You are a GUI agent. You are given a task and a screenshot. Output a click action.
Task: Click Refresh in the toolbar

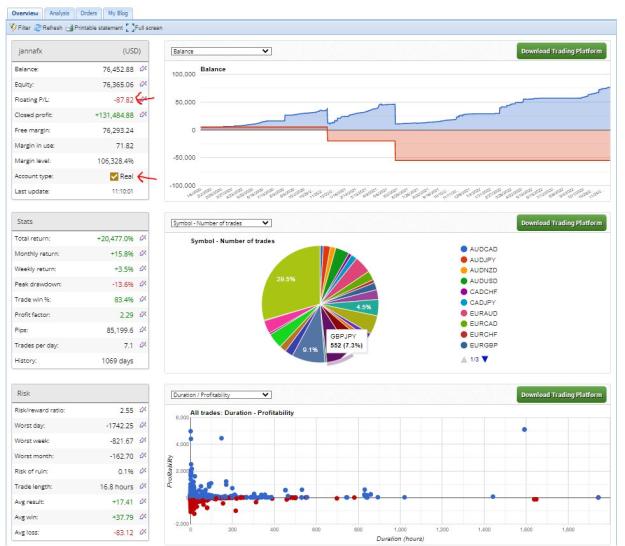tap(48, 27)
